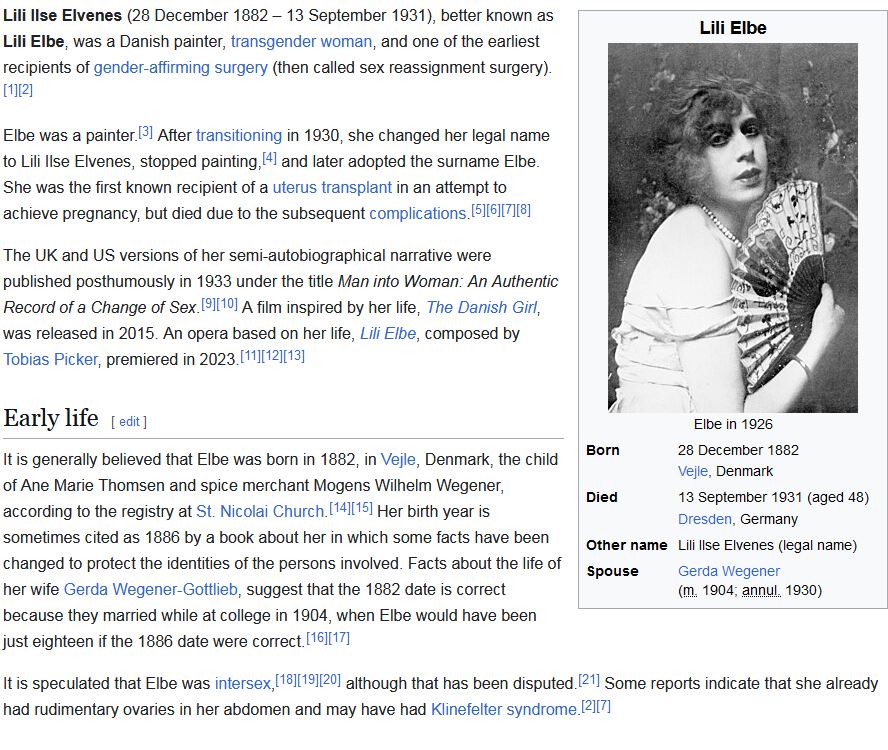
Task: Follow citation [2] after surgery sentence
Action: pyautogui.click(x=25, y=90)
